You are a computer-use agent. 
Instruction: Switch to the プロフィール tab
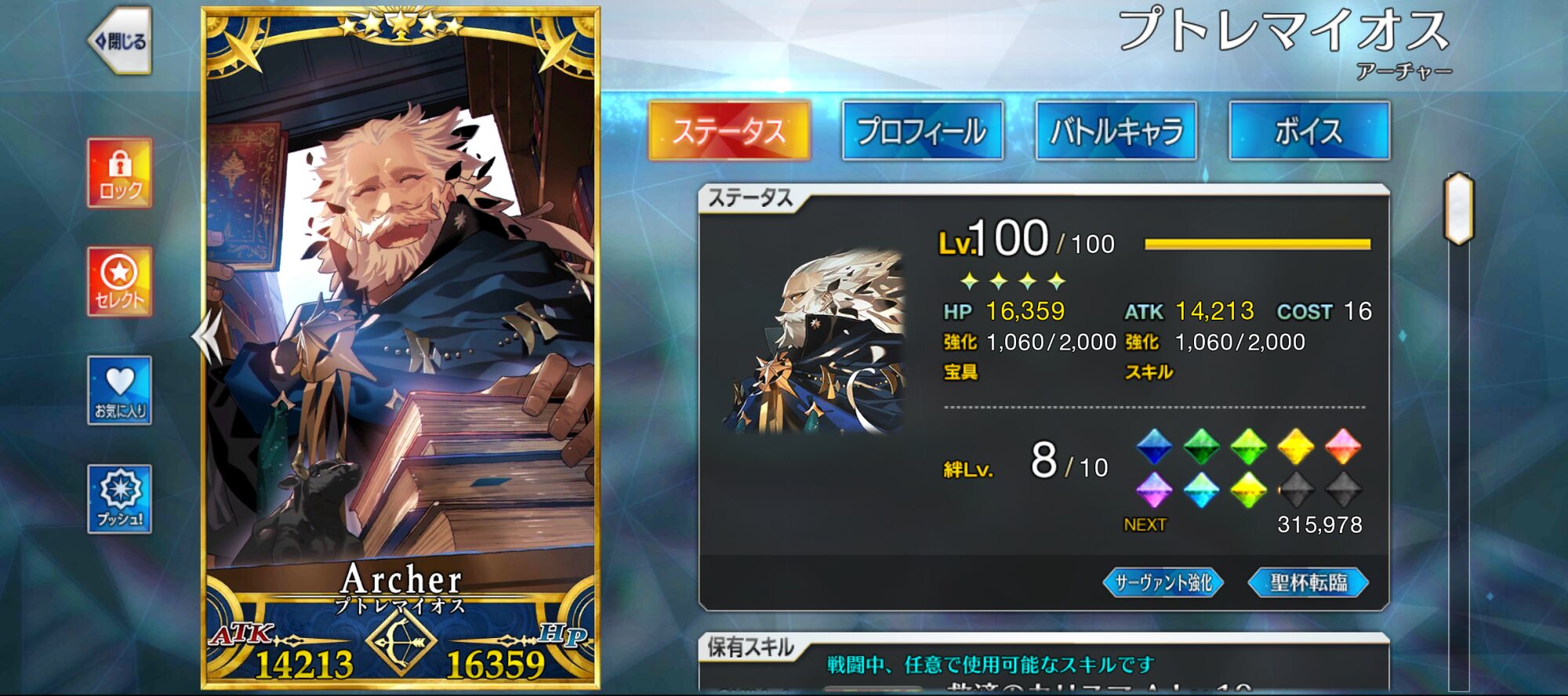[923, 131]
